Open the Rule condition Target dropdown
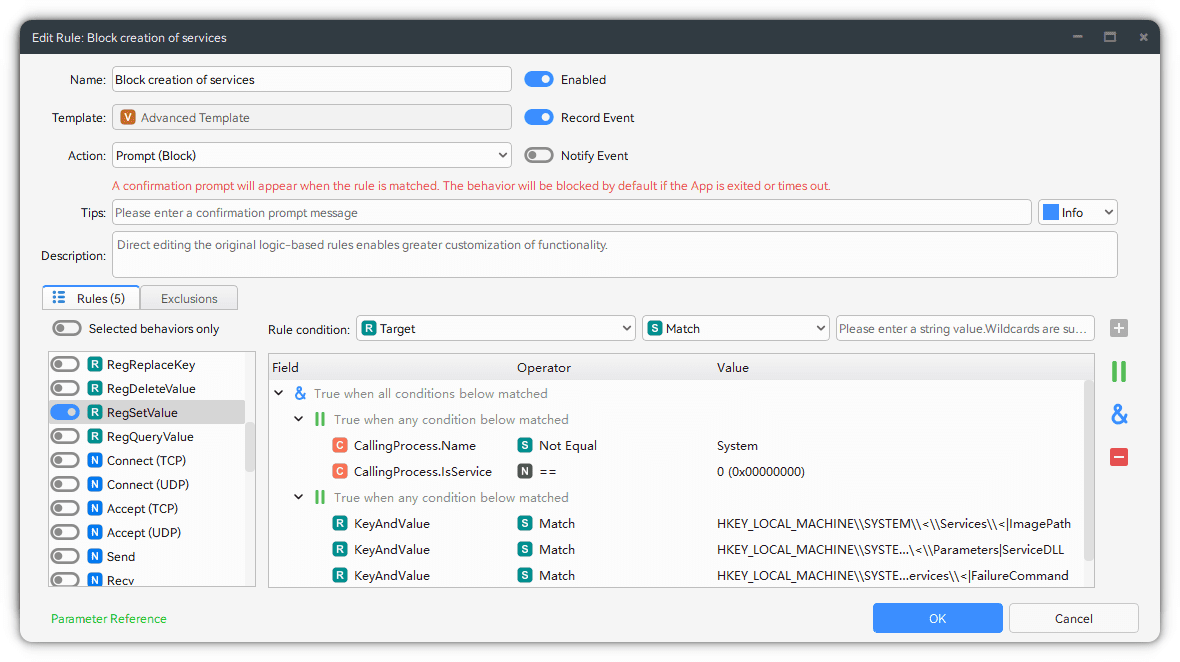The width and height of the screenshot is (1180, 662). 496,328
